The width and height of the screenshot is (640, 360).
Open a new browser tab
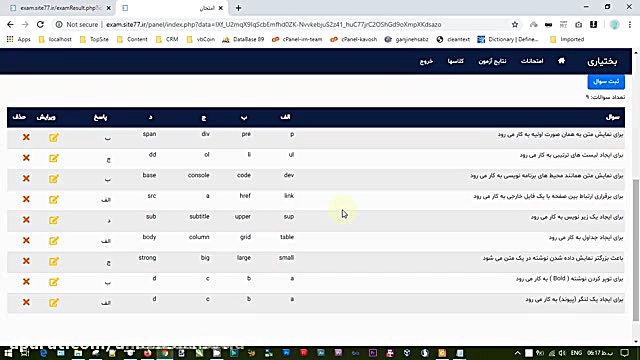coord(238,8)
